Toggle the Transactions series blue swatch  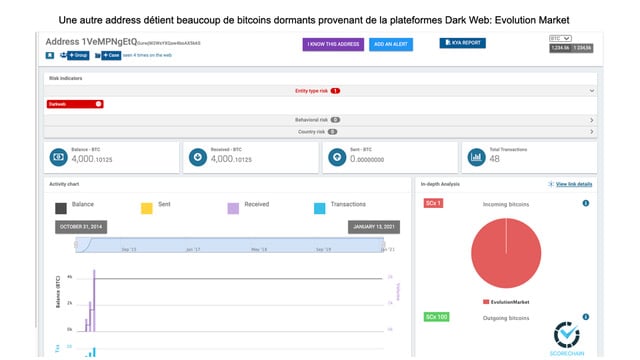pos(320,209)
